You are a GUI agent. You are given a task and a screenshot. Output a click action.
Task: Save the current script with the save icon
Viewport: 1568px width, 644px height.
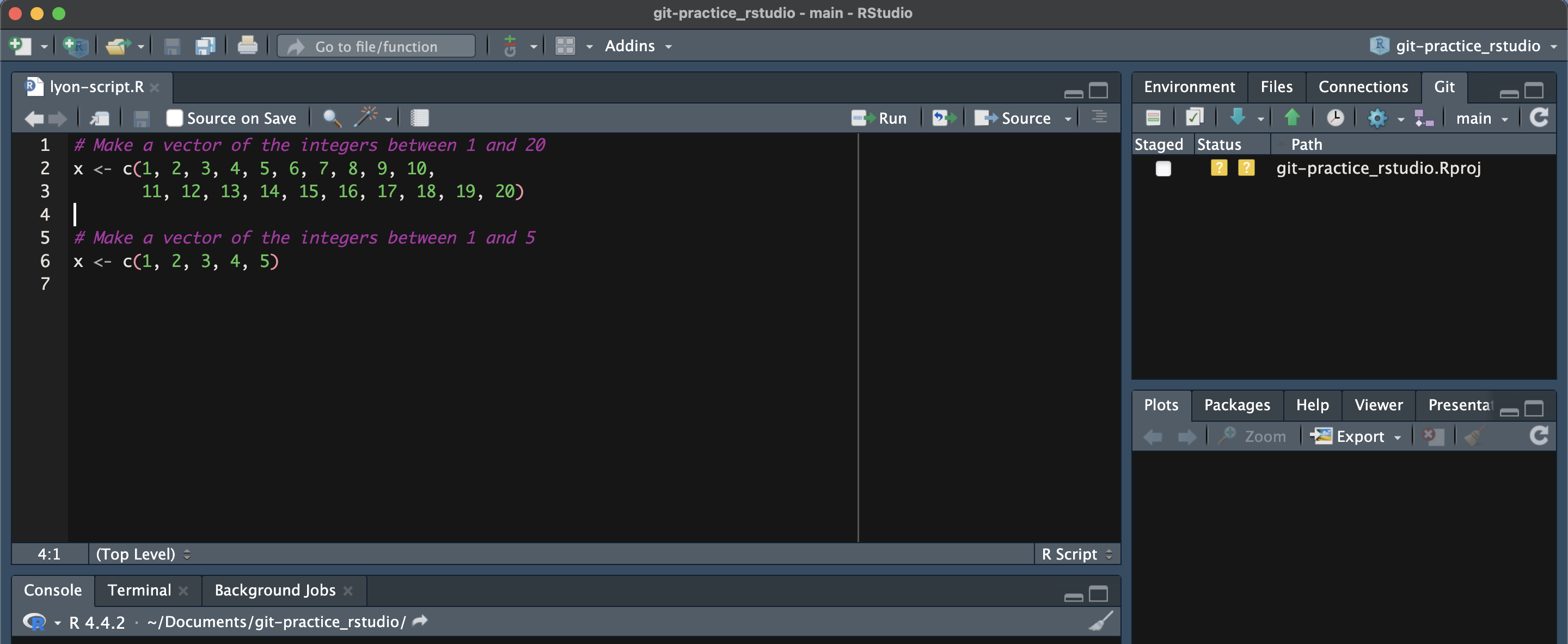141,118
